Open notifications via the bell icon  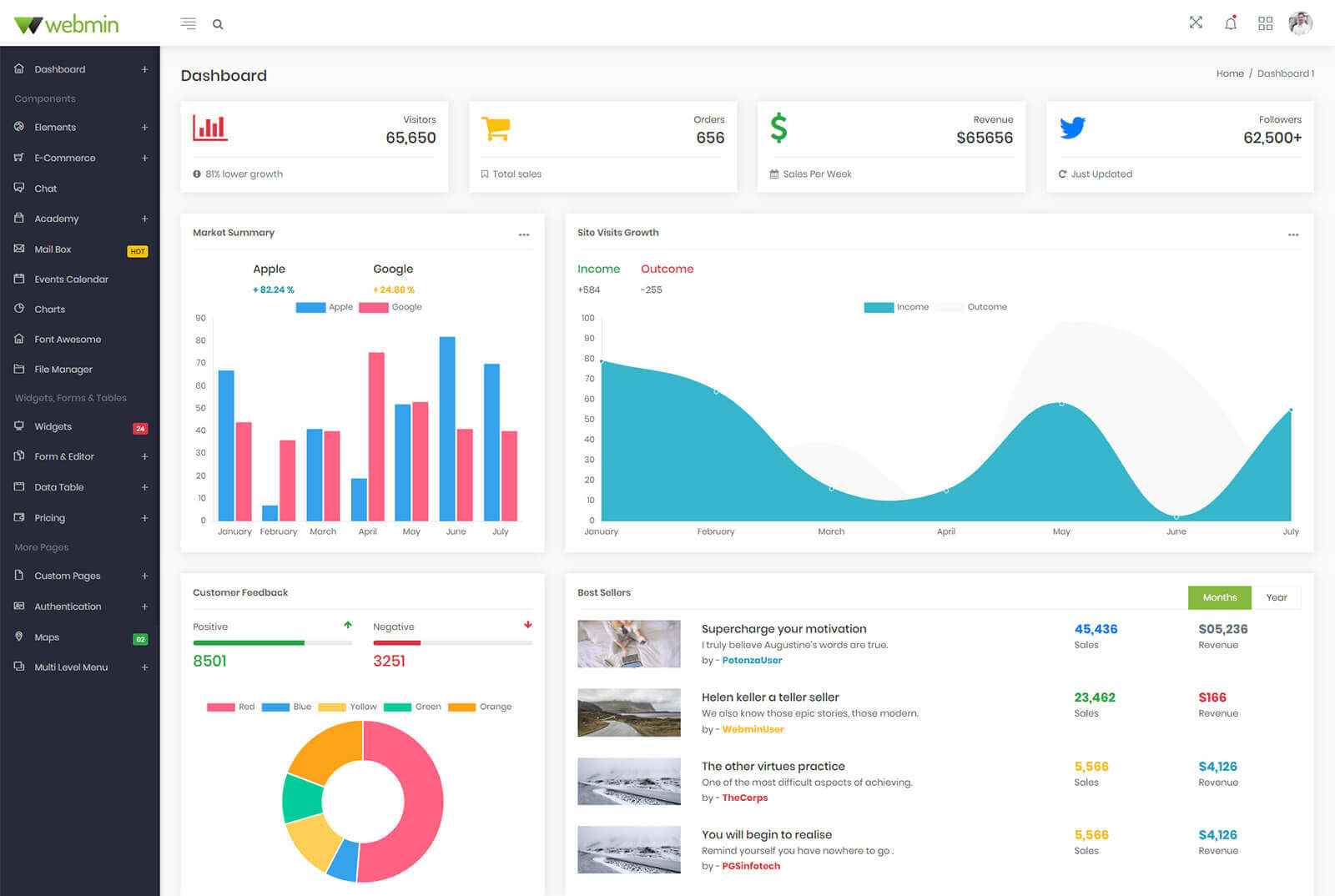[x=1230, y=23]
